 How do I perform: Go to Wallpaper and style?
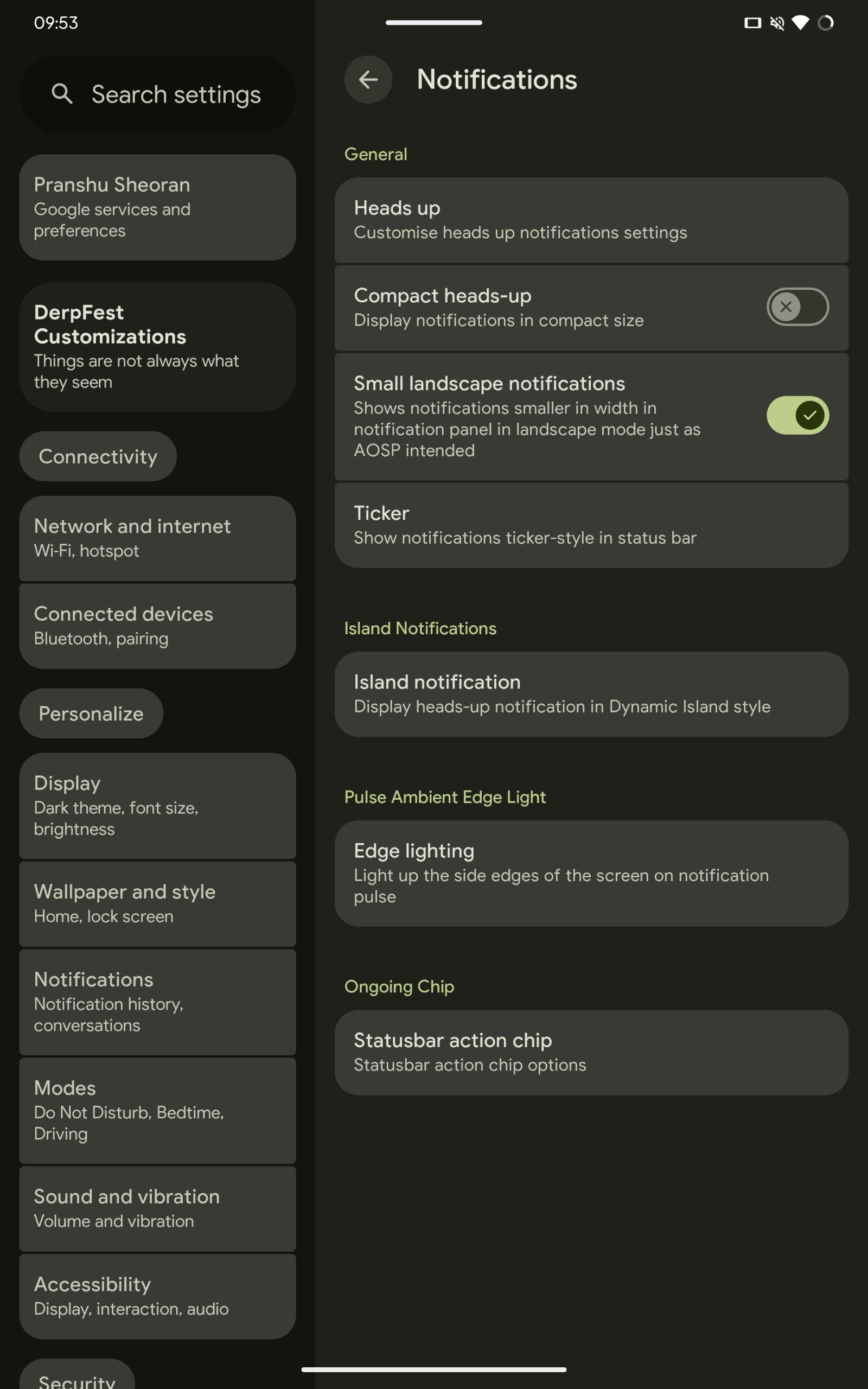pos(157,903)
